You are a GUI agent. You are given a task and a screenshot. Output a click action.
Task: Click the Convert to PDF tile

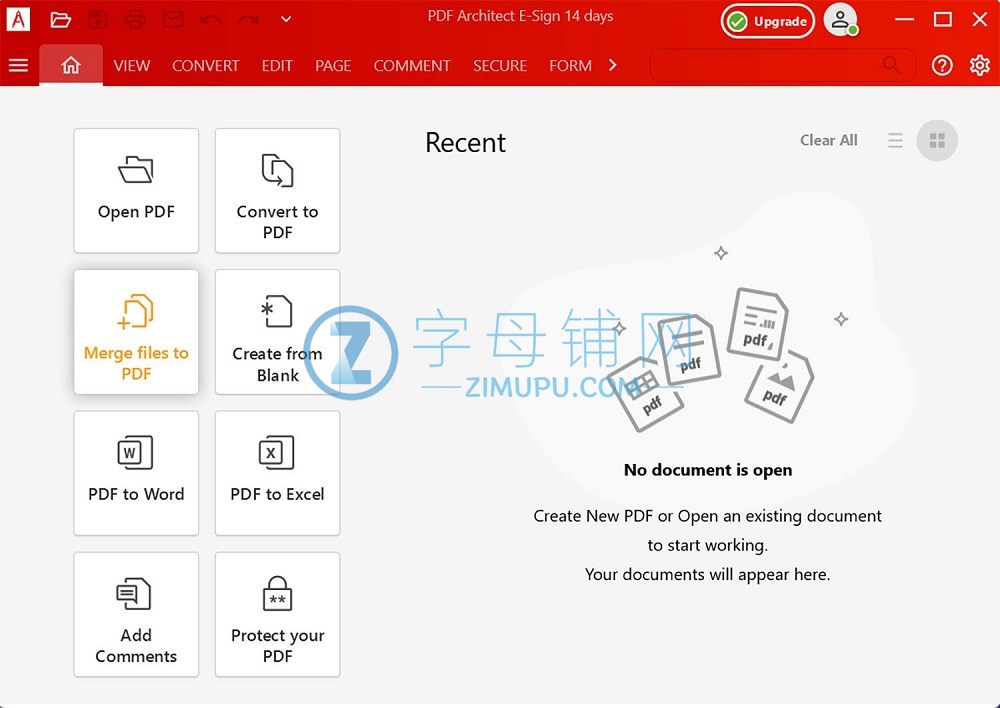coord(277,191)
